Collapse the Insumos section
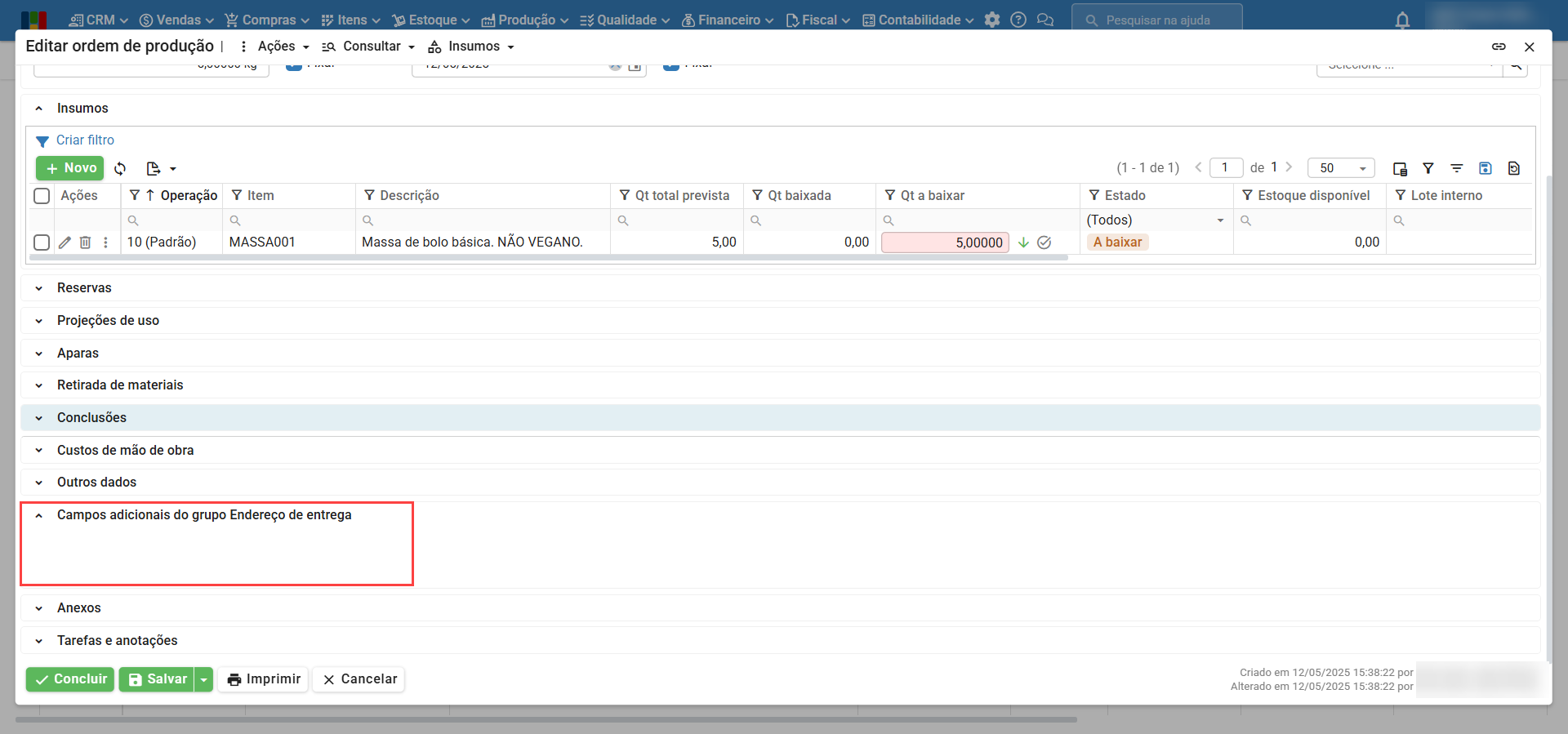Screen dimensions: 1568x734 point(38,109)
